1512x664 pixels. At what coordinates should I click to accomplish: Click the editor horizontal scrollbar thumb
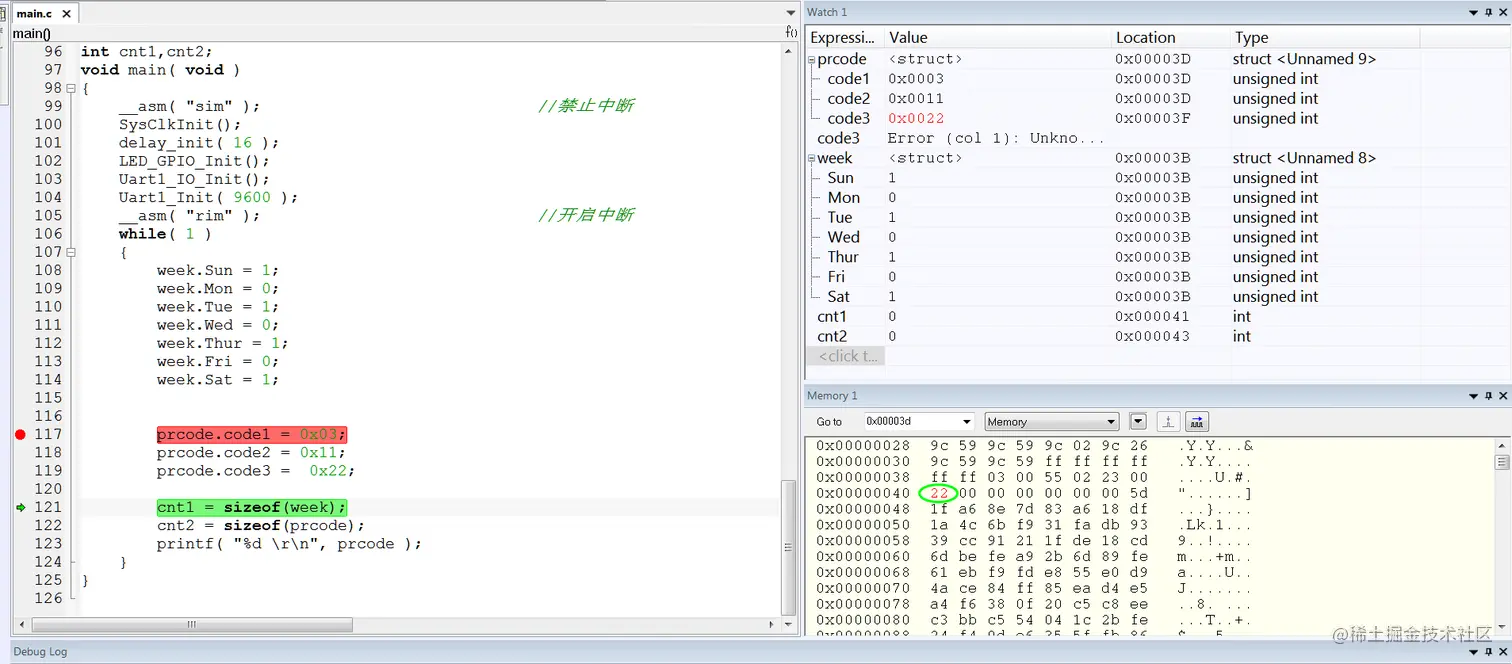click(x=190, y=625)
